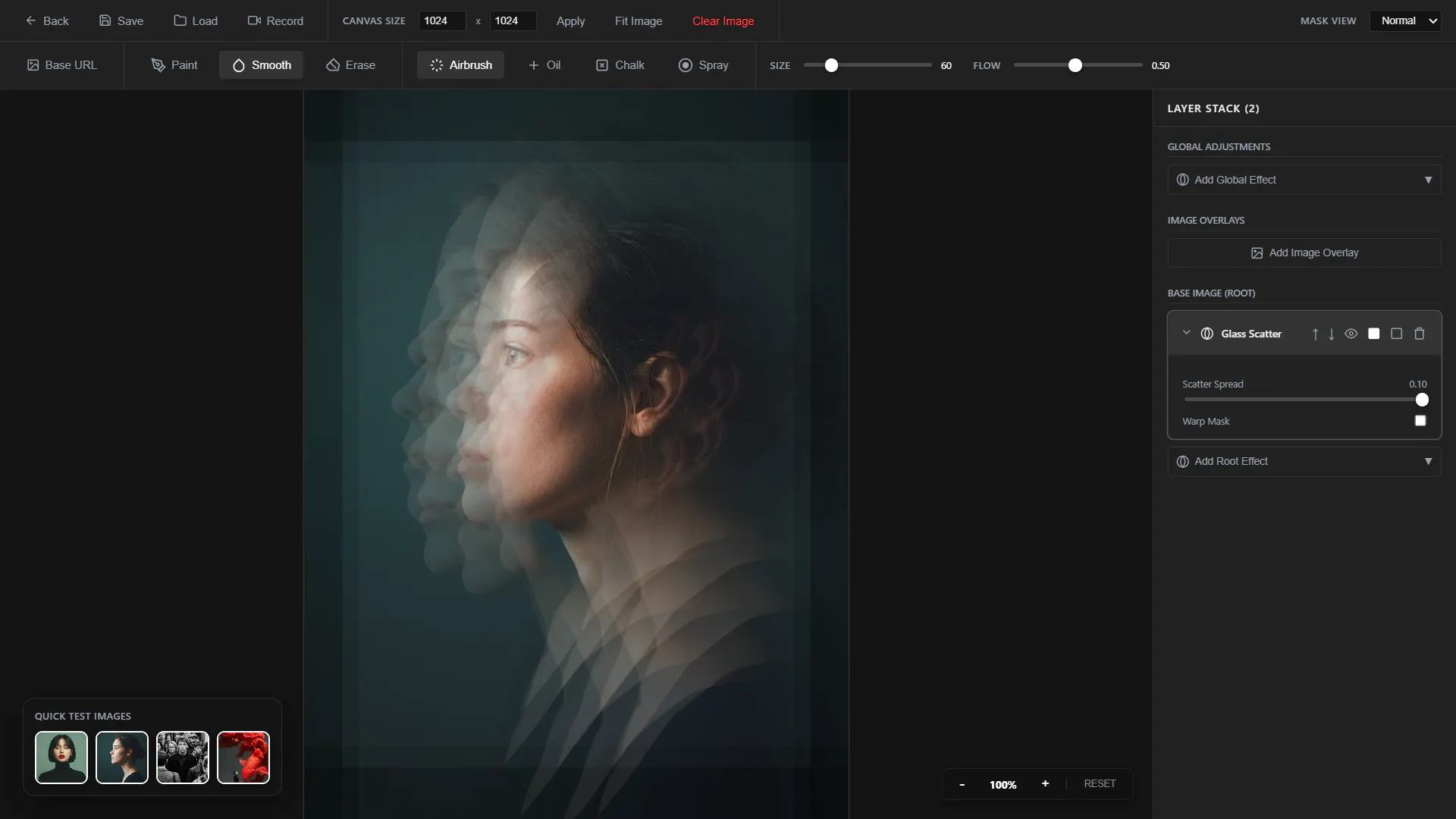Click the canvas width input field
1456x819 pixels.
tap(441, 20)
